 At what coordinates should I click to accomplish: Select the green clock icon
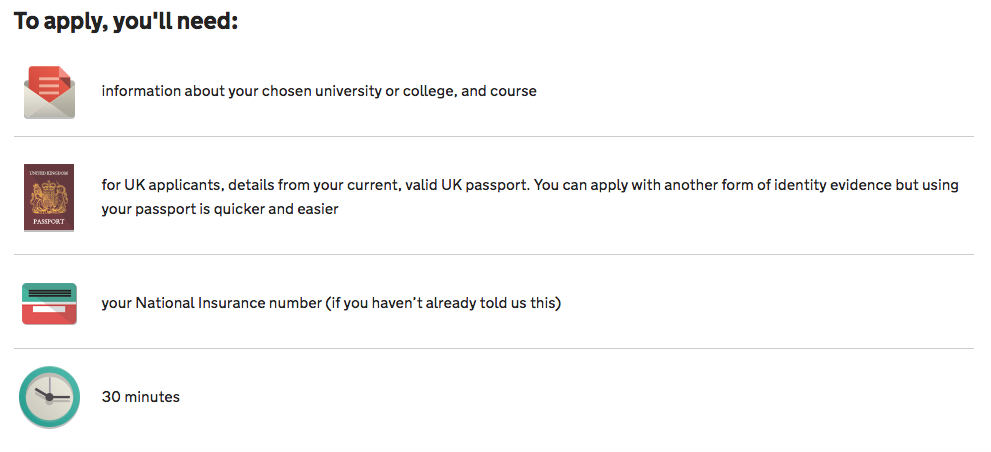pos(49,397)
